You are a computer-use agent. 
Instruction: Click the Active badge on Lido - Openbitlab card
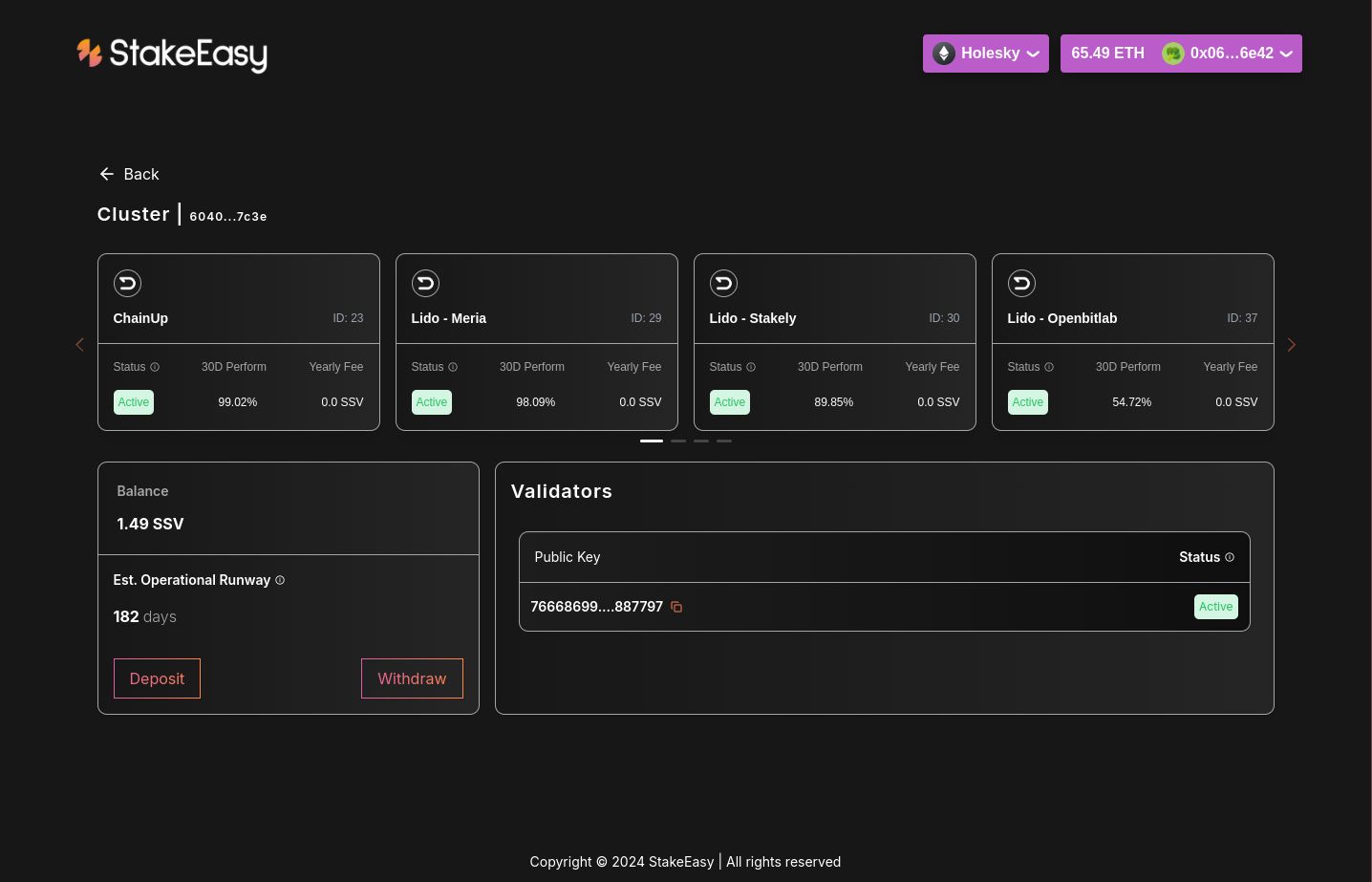1028,402
